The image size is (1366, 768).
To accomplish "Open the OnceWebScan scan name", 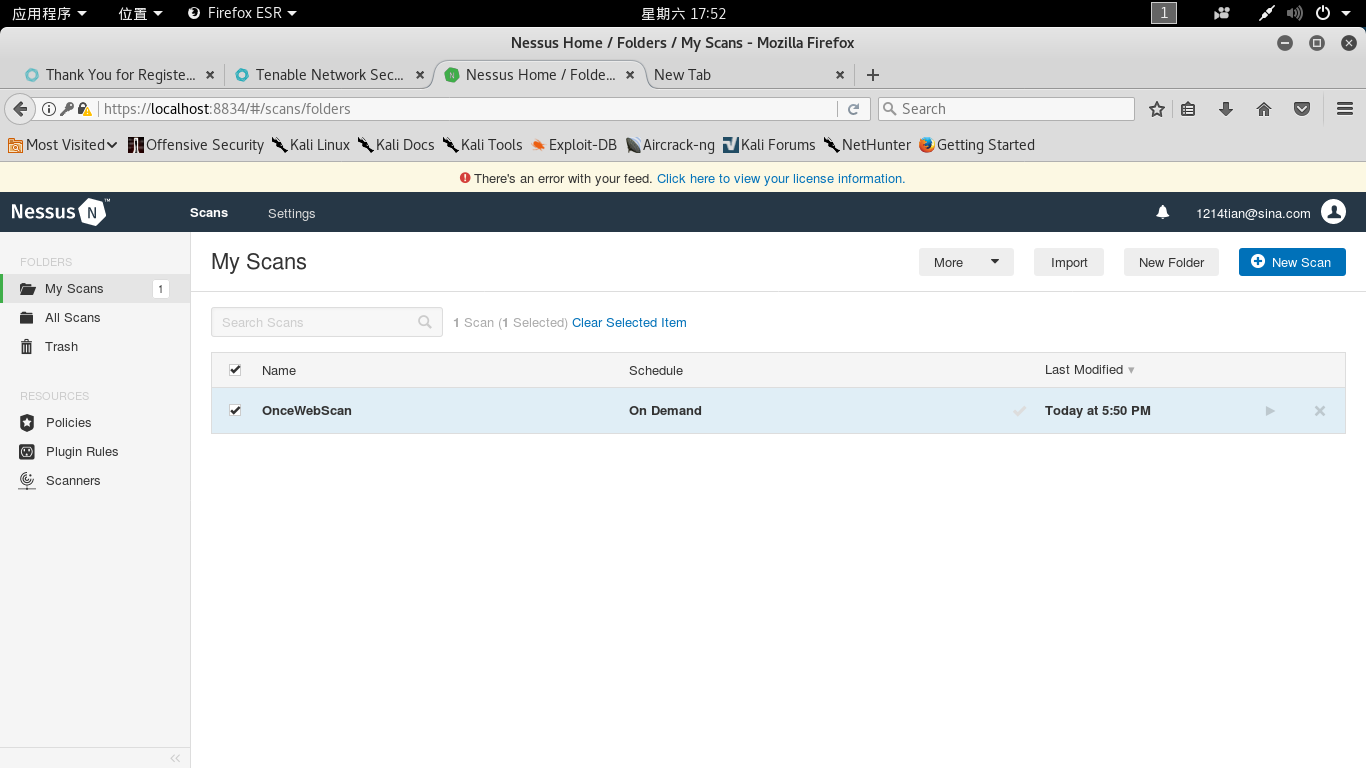I will pos(306,411).
